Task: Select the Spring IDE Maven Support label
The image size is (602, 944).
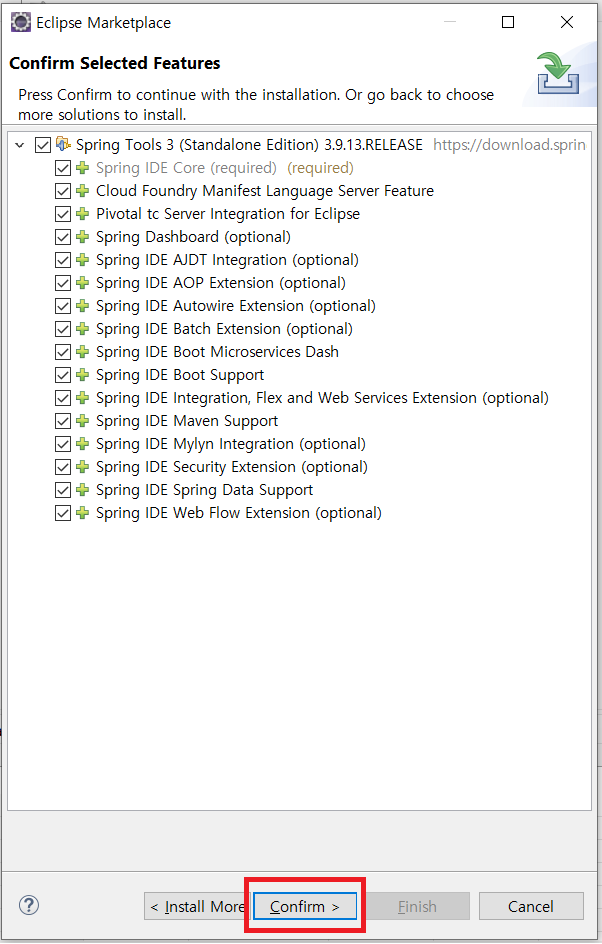Action: pyautogui.click(x=187, y=421)
